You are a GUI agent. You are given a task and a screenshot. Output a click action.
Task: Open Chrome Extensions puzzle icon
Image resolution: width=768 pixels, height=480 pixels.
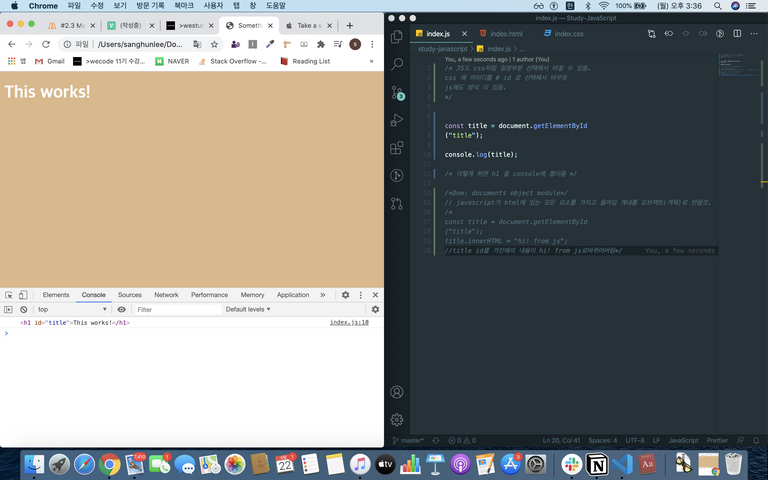[321, 44]
